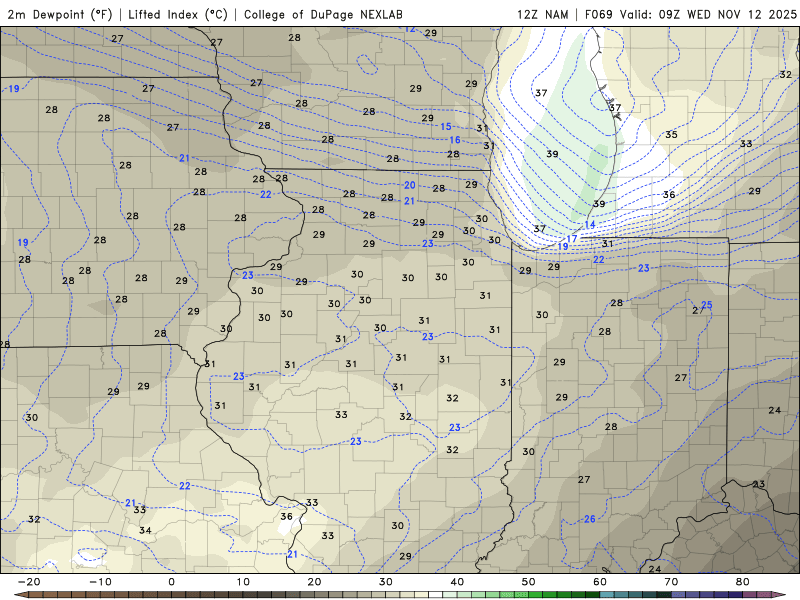Viewport: 800px width, 600px height.
Task: Click the '50' colorbar label
Action: point(529,582)
